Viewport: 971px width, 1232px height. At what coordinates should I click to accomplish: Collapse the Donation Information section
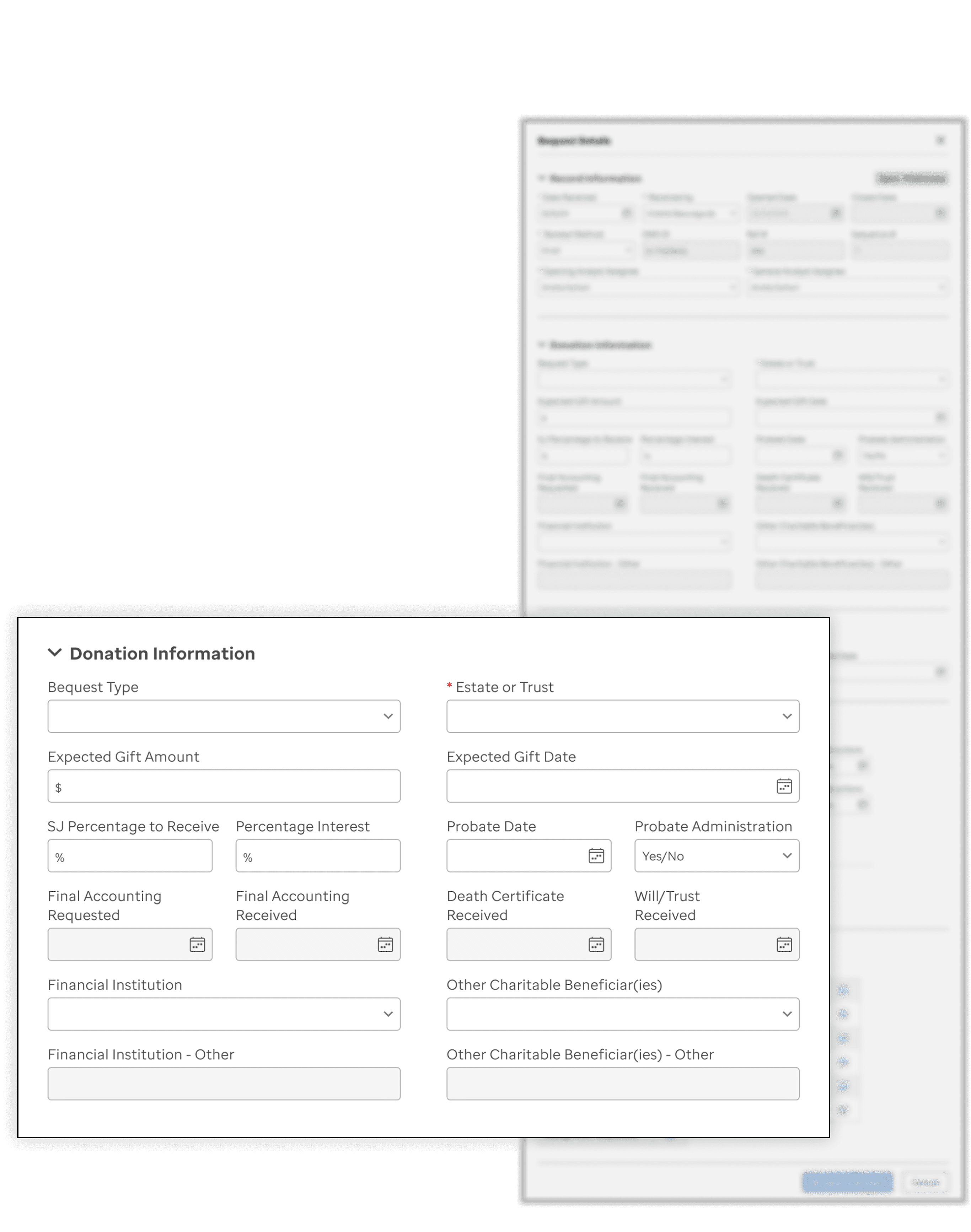[55, 652]
